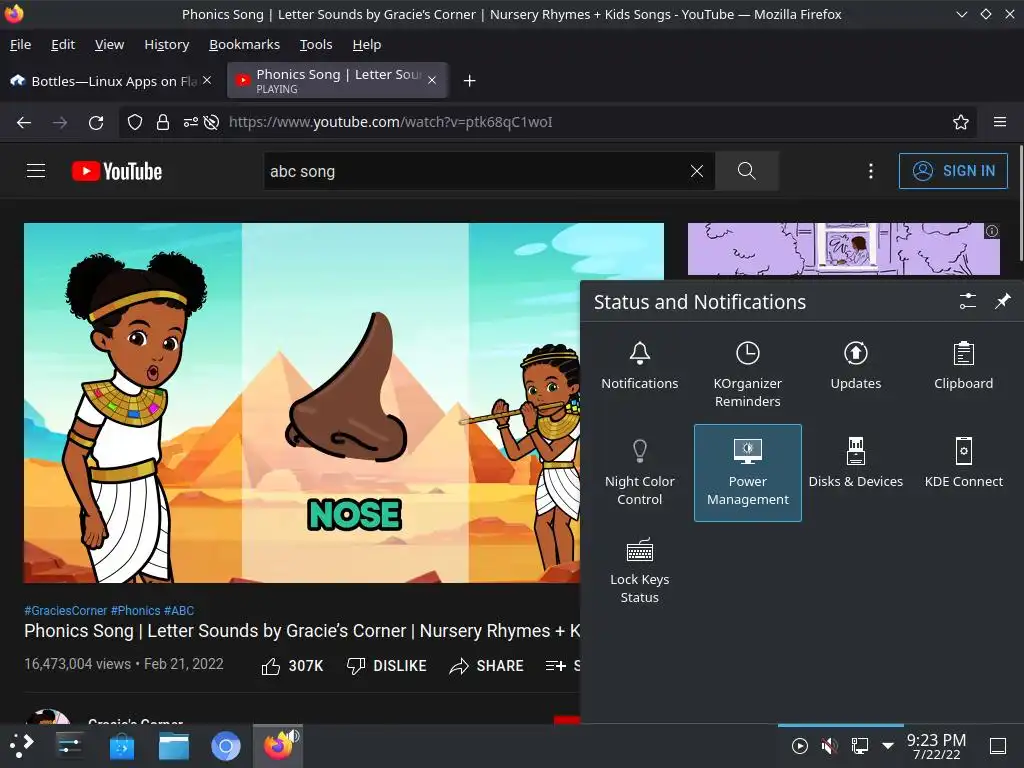Image resolution: width=1024 pixels, height=768 pixels.
Task: Switch to Bottles—Linux Apps tab
Action: click(110, 81)
